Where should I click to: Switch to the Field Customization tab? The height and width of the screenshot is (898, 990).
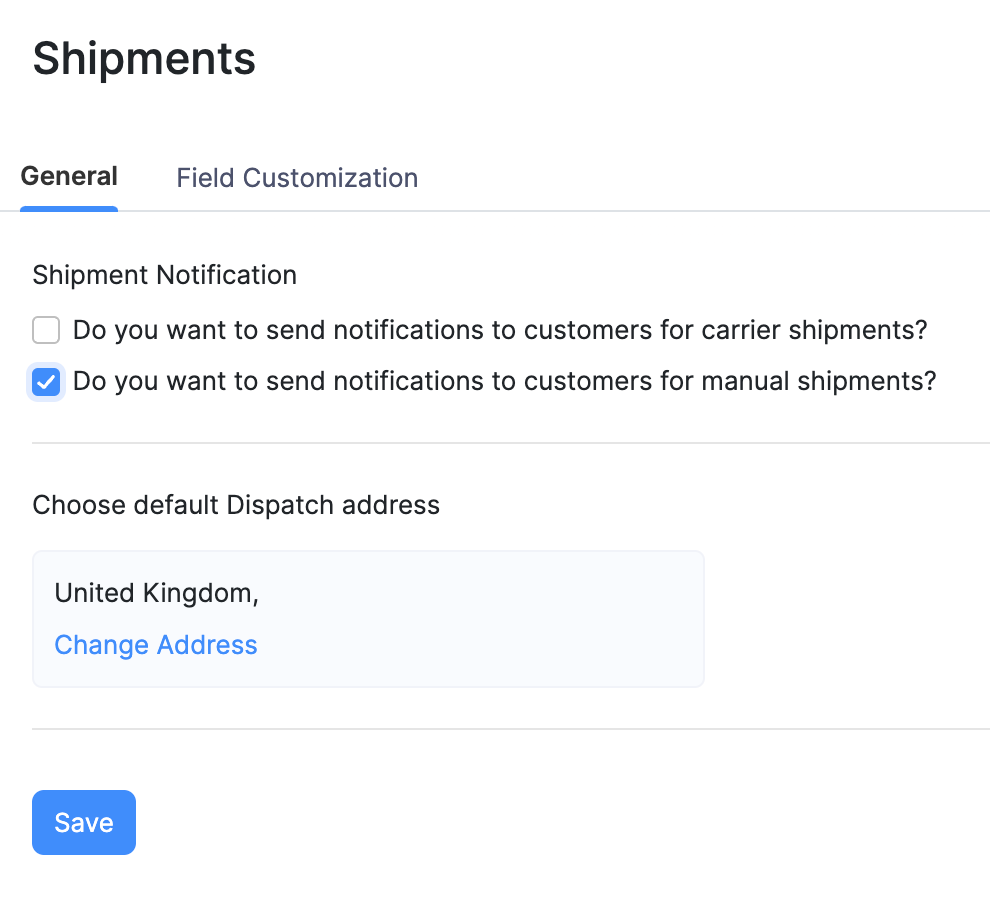pyautogui.click(x=296, y=177)
